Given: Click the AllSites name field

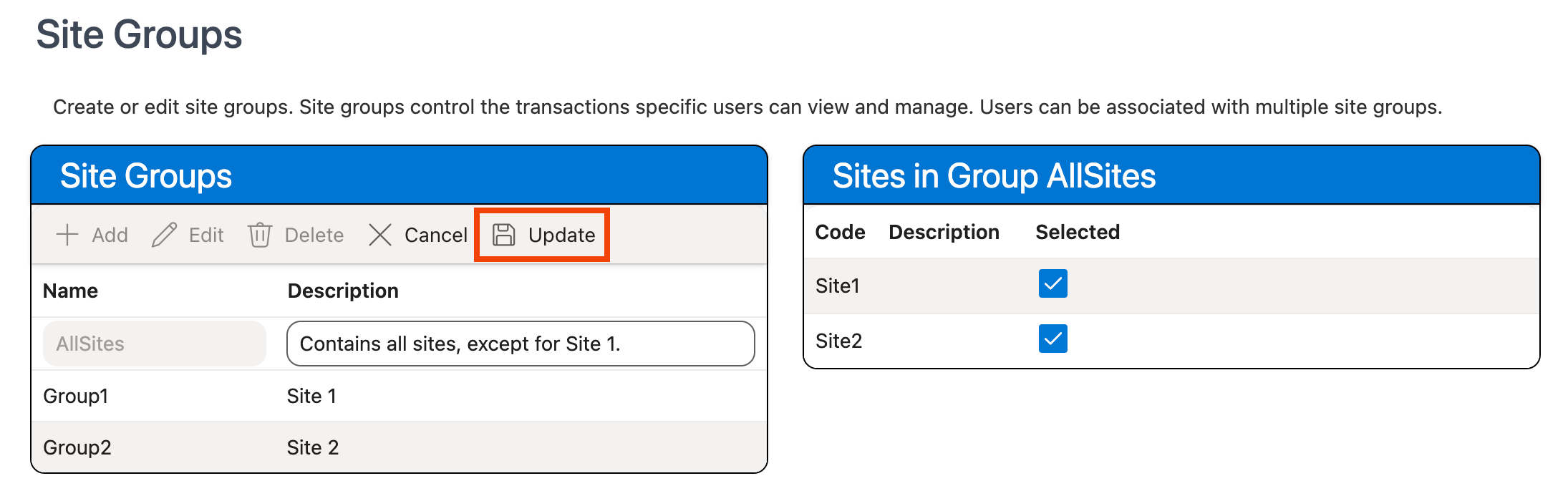Looking at the screenshot, I should 154,344.
